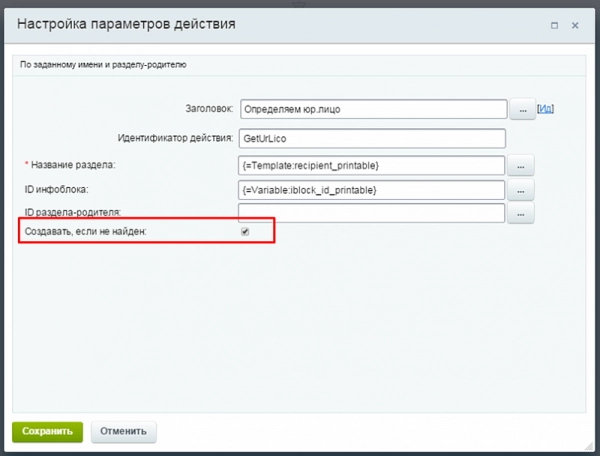Maximize the action settings dialog
Screen dimensions: 600x456
tap(554, 25)
